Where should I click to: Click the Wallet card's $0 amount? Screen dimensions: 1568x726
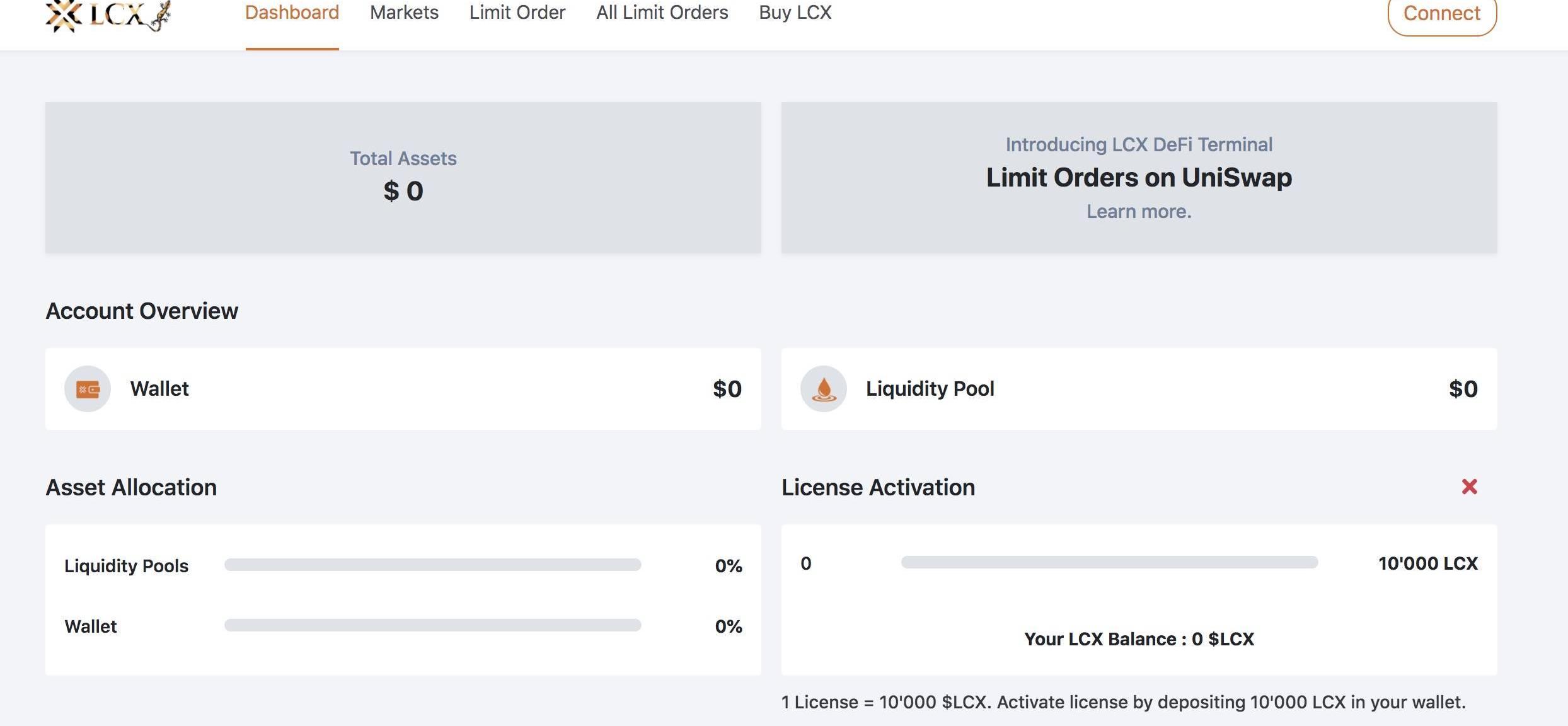(727, 389)
